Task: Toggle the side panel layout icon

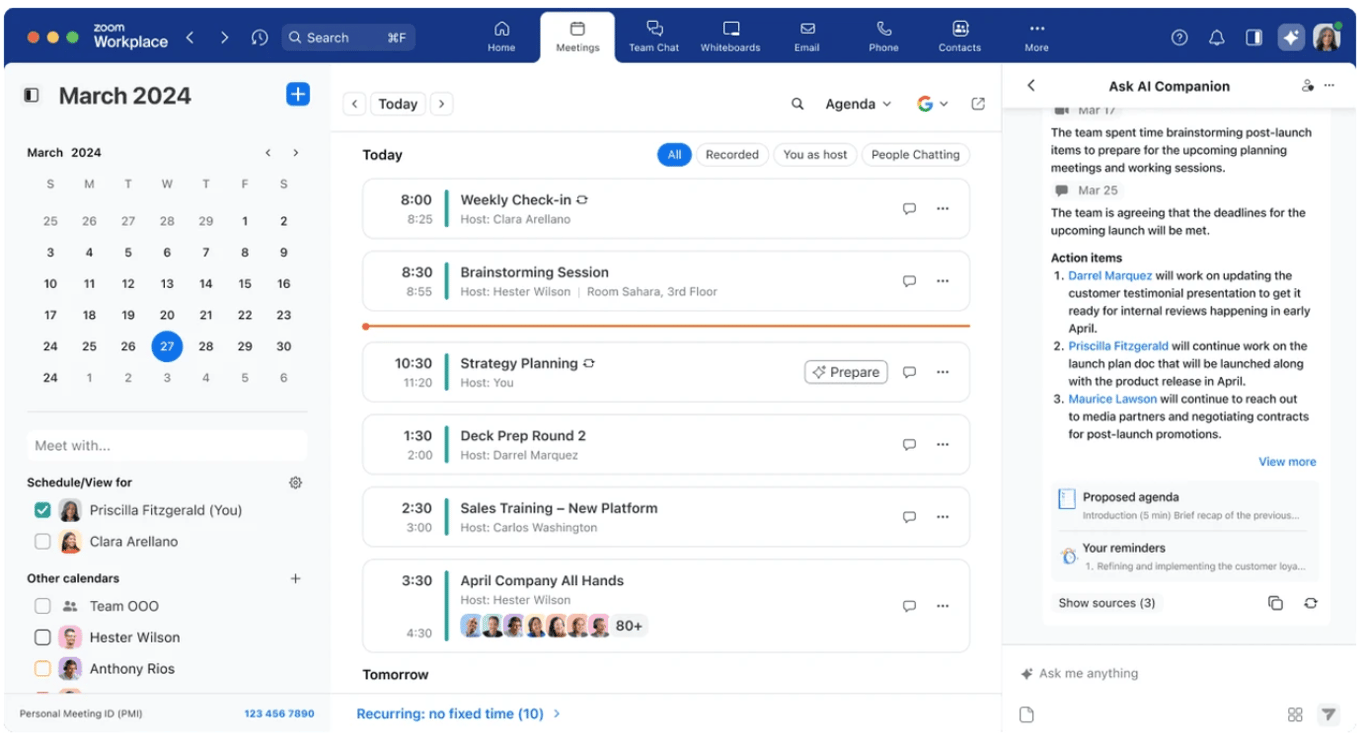Action: [1254, 38]
